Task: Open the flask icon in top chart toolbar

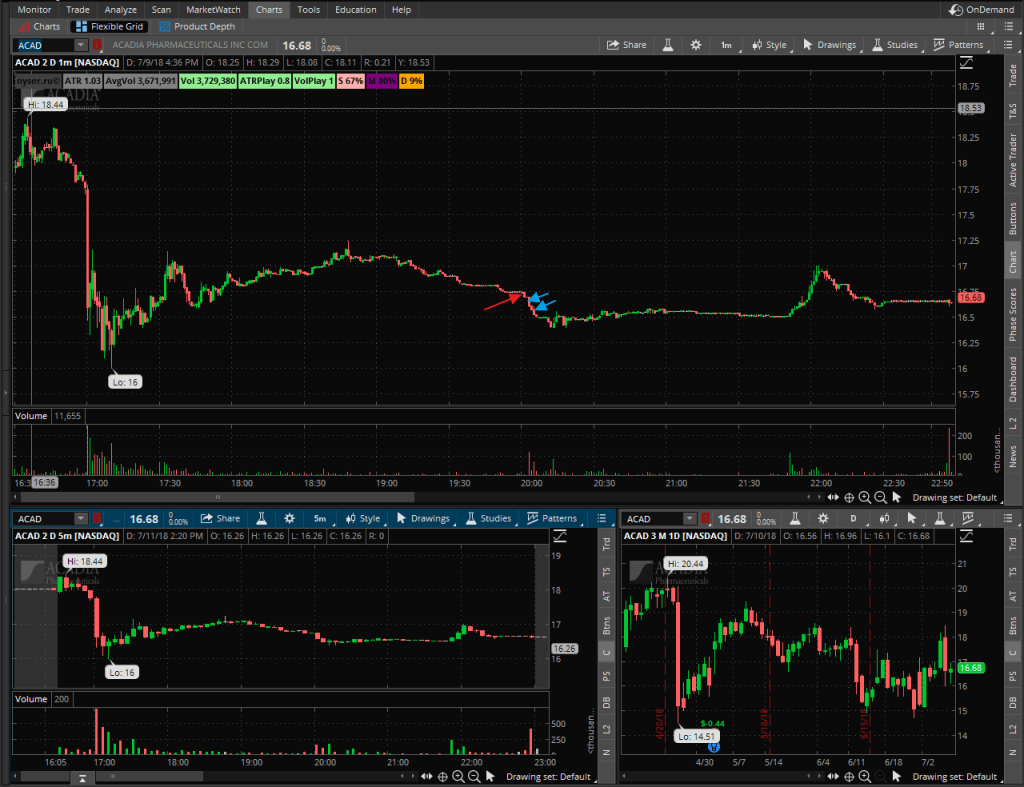Action: pos(665,45)
